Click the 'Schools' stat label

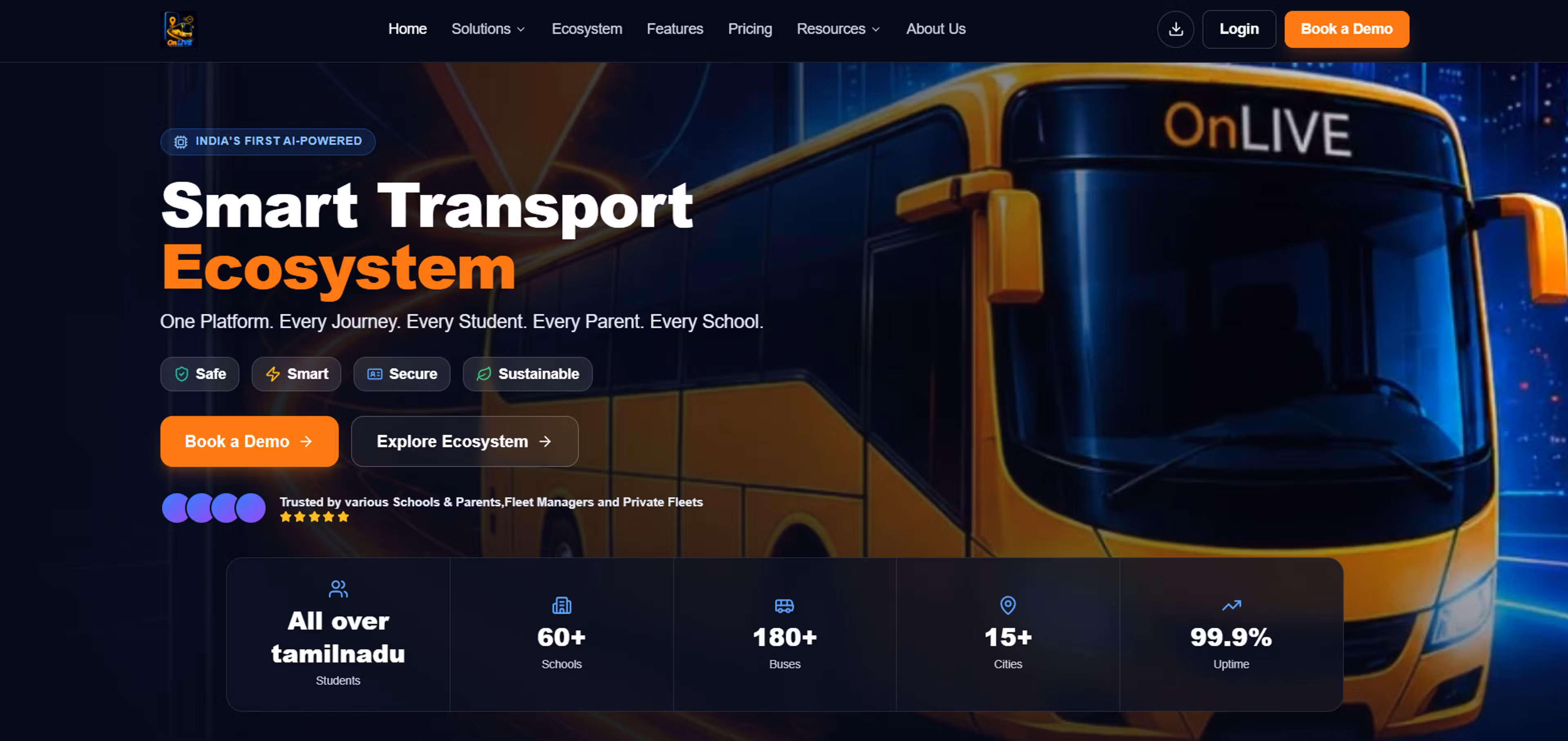coord(561,664)
